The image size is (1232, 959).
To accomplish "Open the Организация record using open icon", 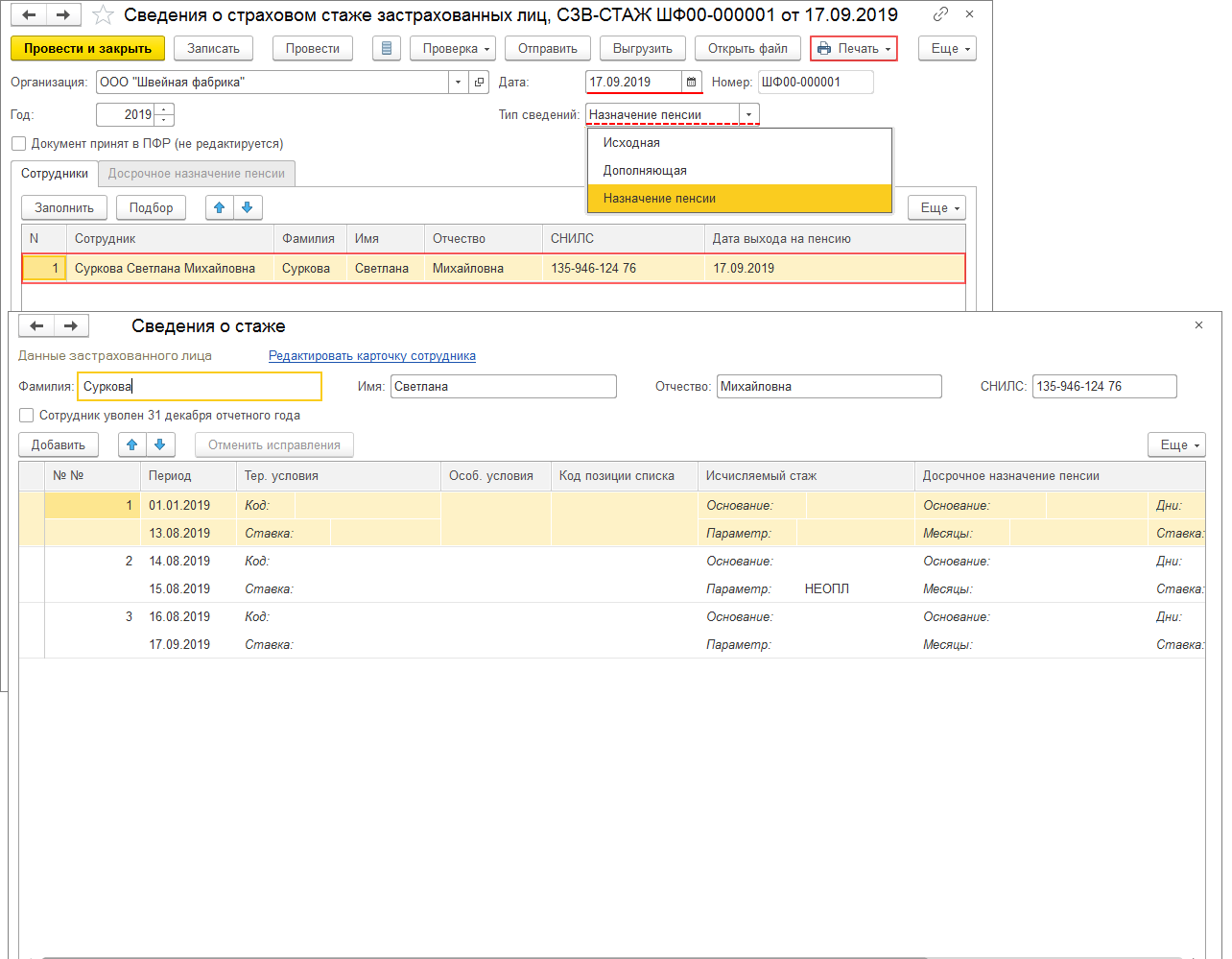I will coord(480,83).
